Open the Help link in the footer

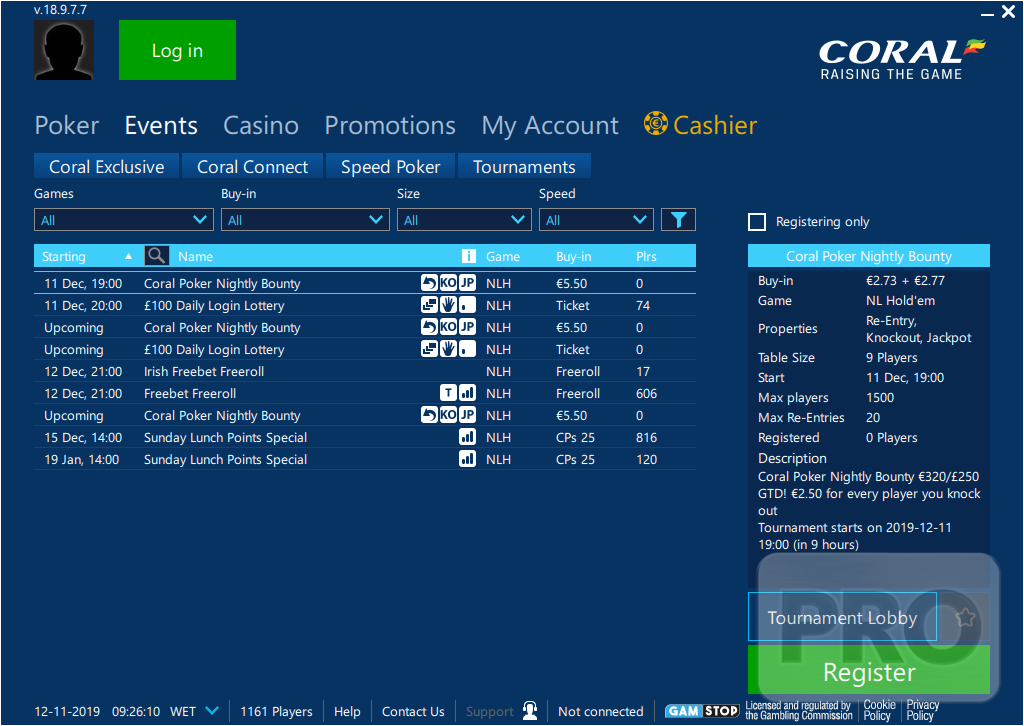tap(347, 711)
